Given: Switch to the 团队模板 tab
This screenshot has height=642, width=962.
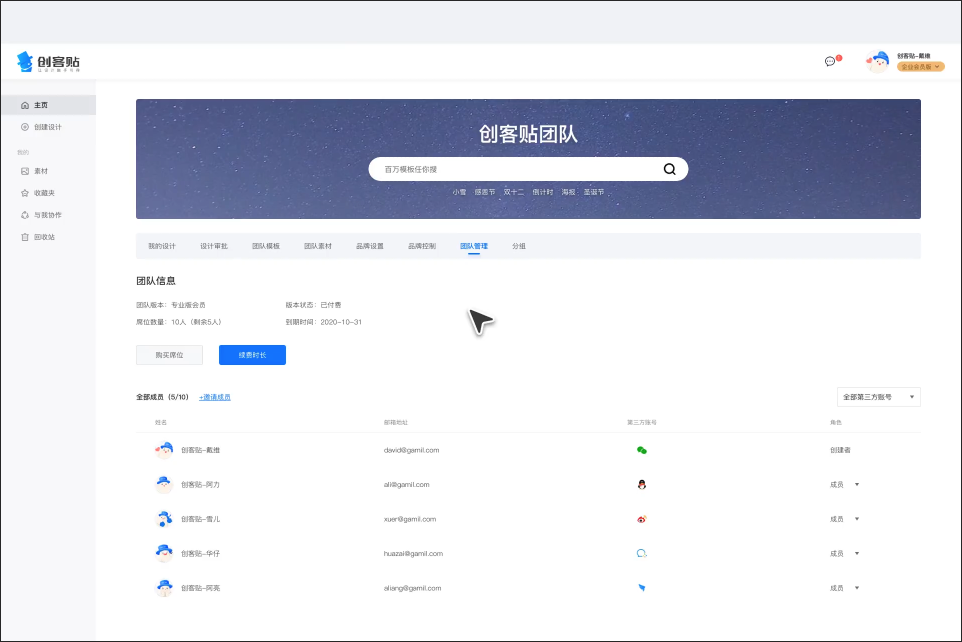Looking at the screenshot, I should tap(266, 245).
